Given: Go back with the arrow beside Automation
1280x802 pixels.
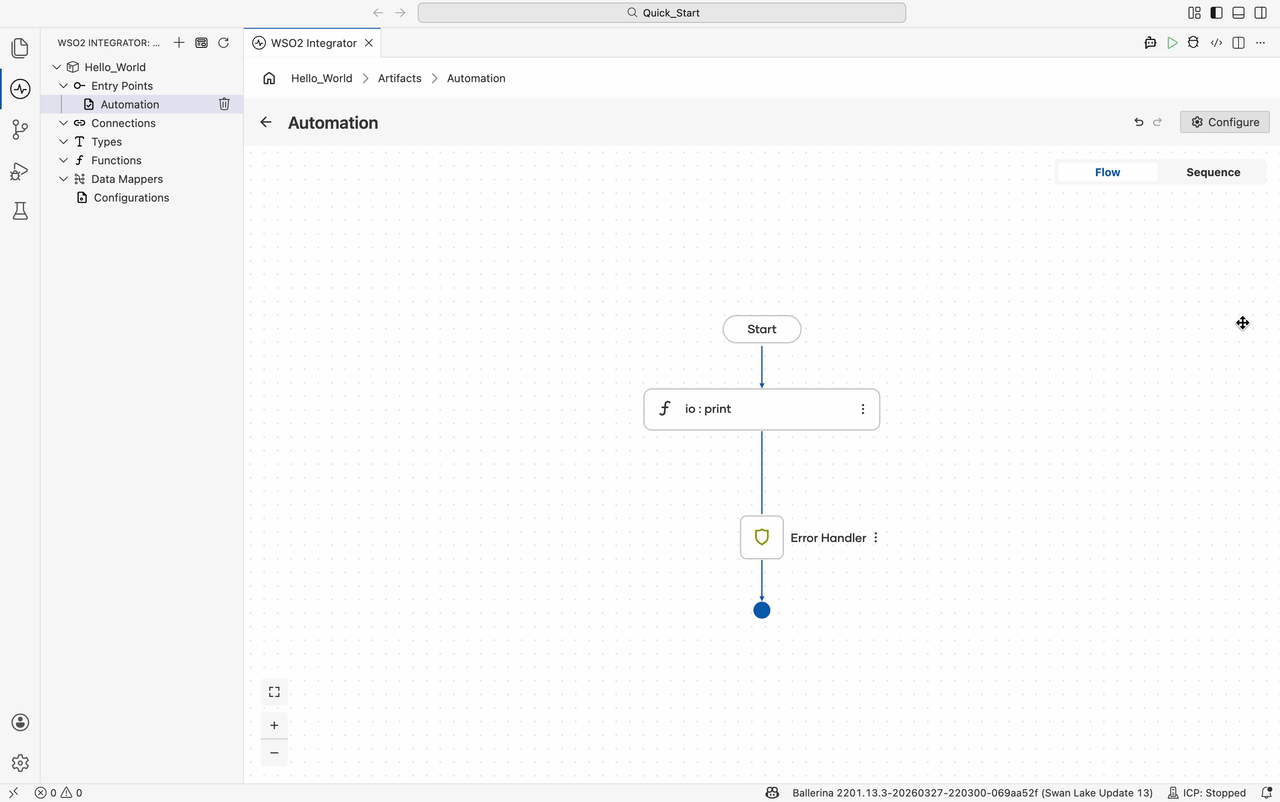Looking at the screenshot, I should click(x=266, y=122).
